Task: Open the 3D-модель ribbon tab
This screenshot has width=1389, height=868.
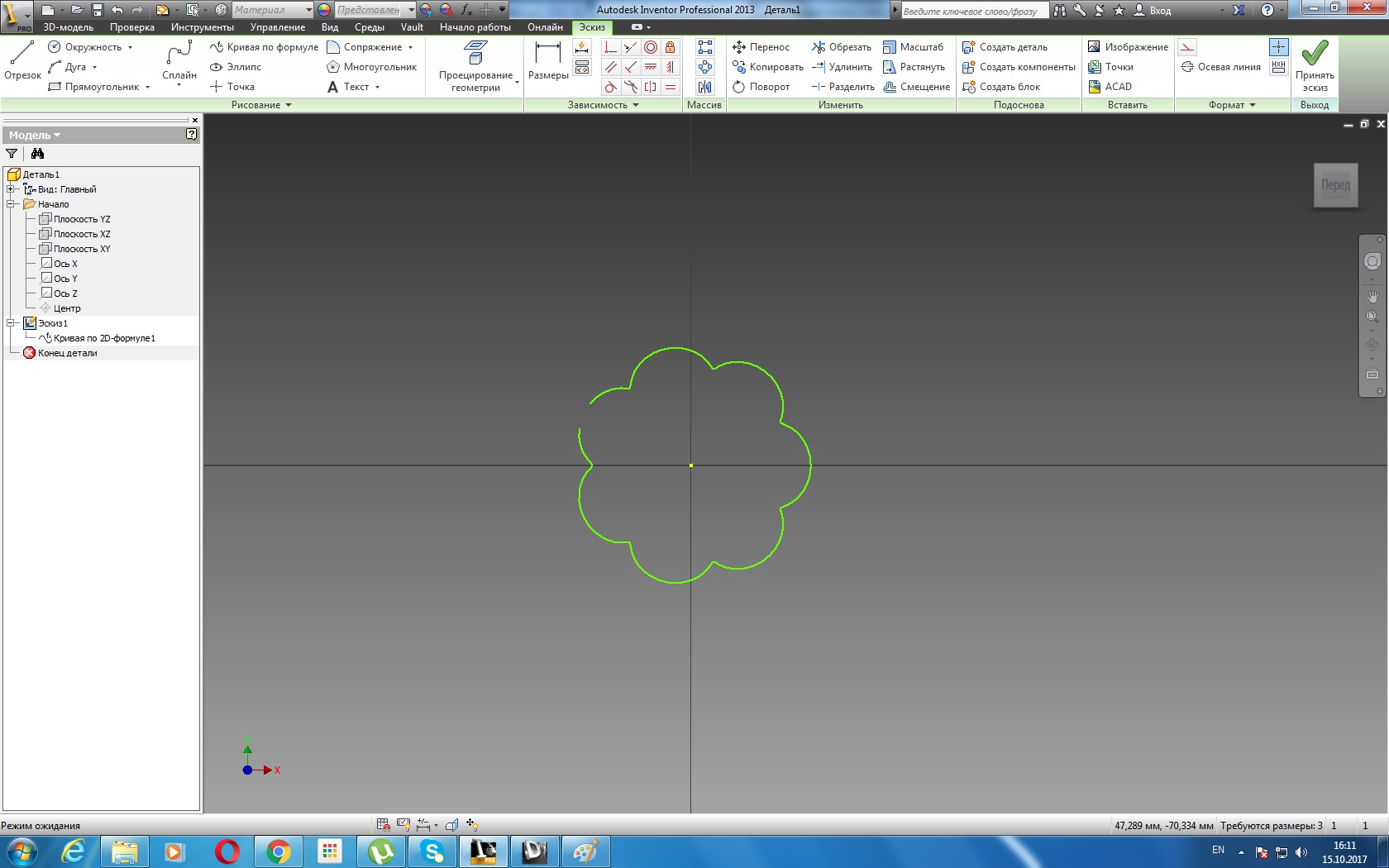Action: (x=69, y=27)
